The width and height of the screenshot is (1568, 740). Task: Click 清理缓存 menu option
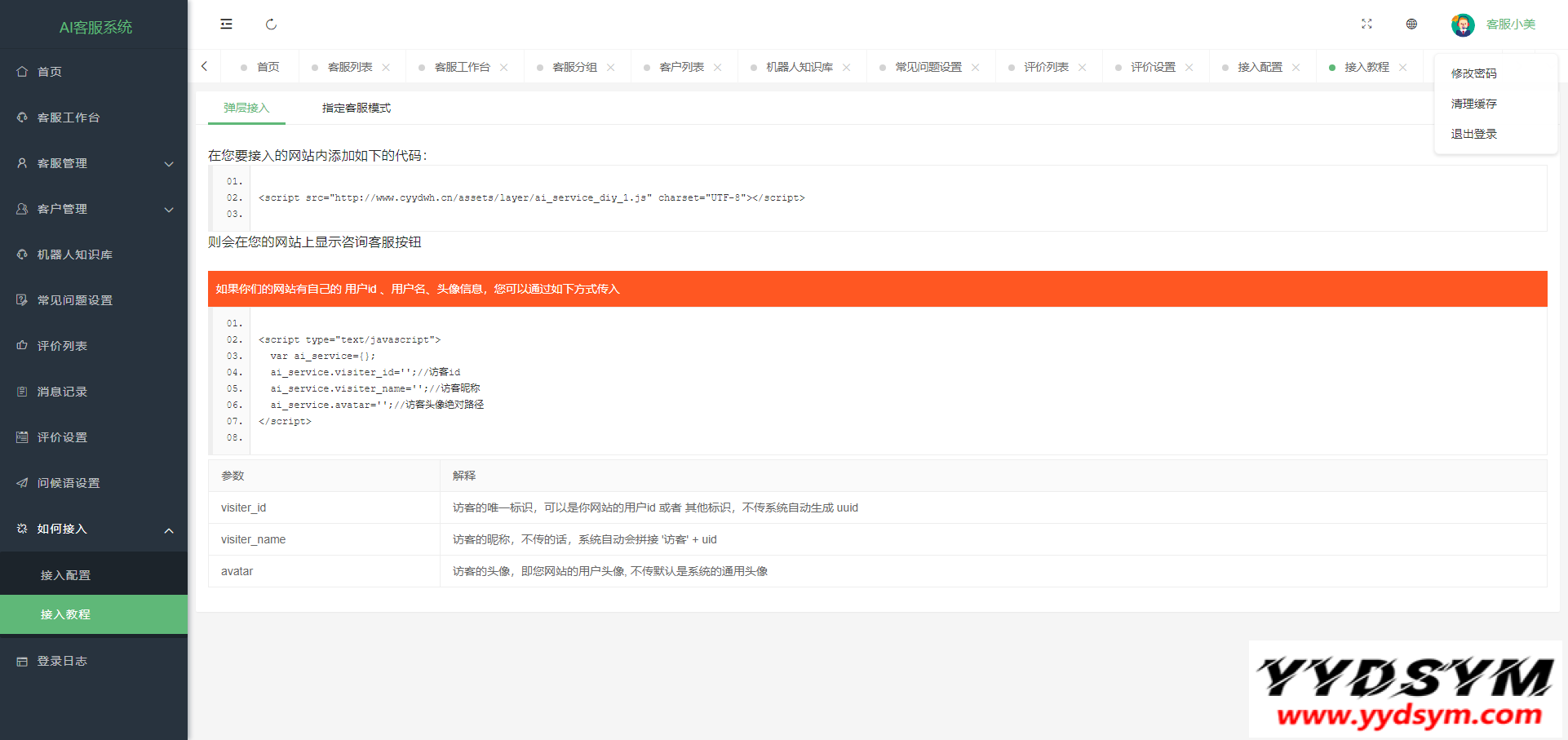(x=1473, y=104)
